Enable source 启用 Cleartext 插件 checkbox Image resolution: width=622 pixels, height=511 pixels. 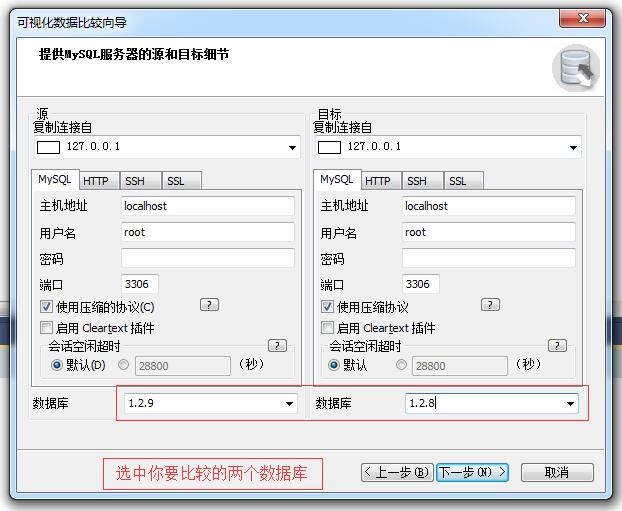pyautogui.click(x=47, y=328)
